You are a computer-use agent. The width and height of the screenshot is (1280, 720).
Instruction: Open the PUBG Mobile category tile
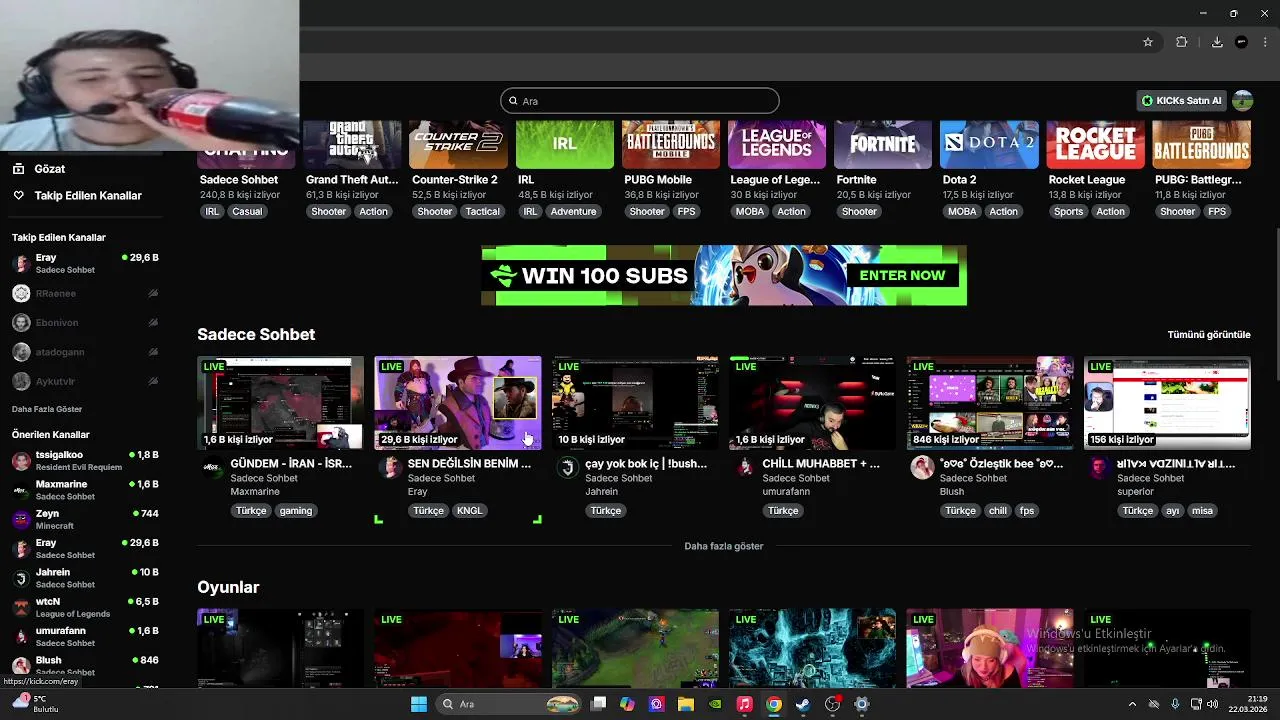coord(670,145)
